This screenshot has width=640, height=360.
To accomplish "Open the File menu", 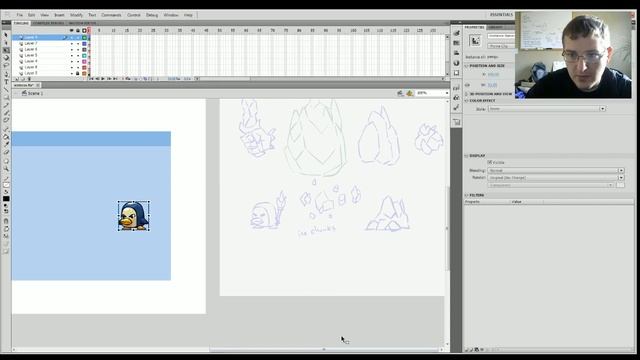I will [x=20, y=15].
